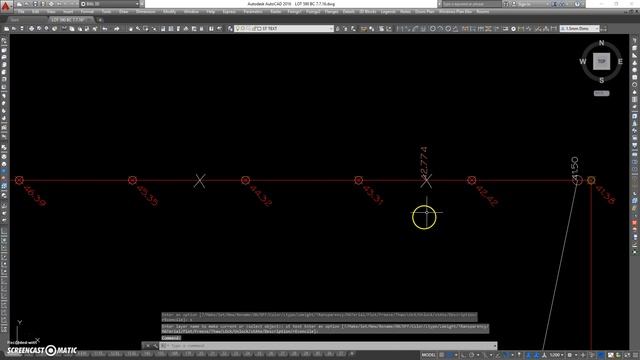This screenshot has height=360, width=640.
Task: Open the File menu
Action: coord(21,12)
